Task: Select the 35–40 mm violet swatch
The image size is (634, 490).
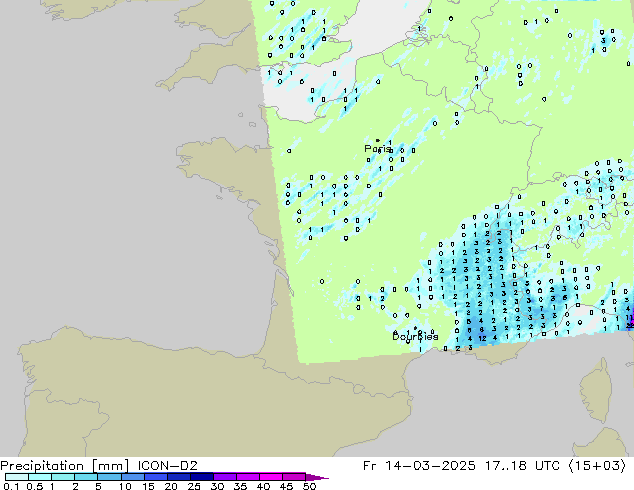Action: coord(247,477)
